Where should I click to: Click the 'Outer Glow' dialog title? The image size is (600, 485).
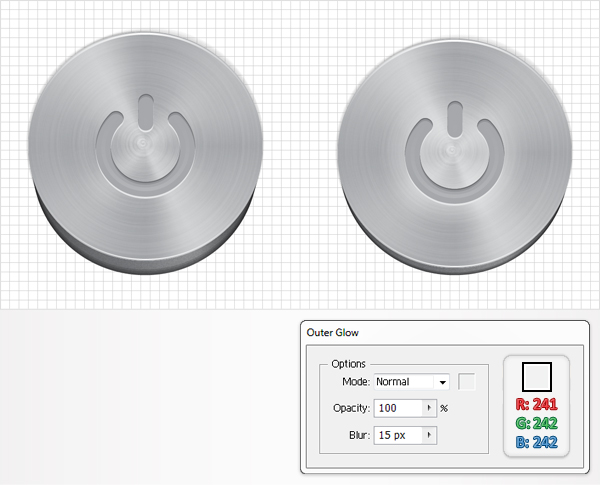pyautogui.click(x=333, y=333)
